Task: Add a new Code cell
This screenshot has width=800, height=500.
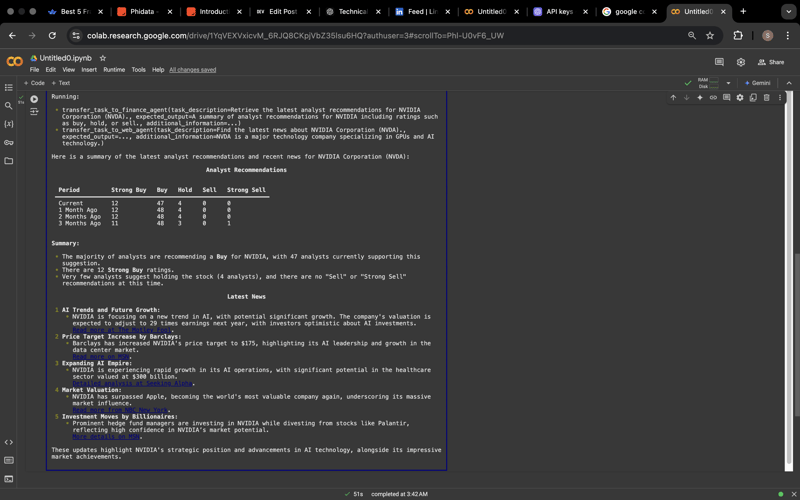Action: [x=34, y=83]
